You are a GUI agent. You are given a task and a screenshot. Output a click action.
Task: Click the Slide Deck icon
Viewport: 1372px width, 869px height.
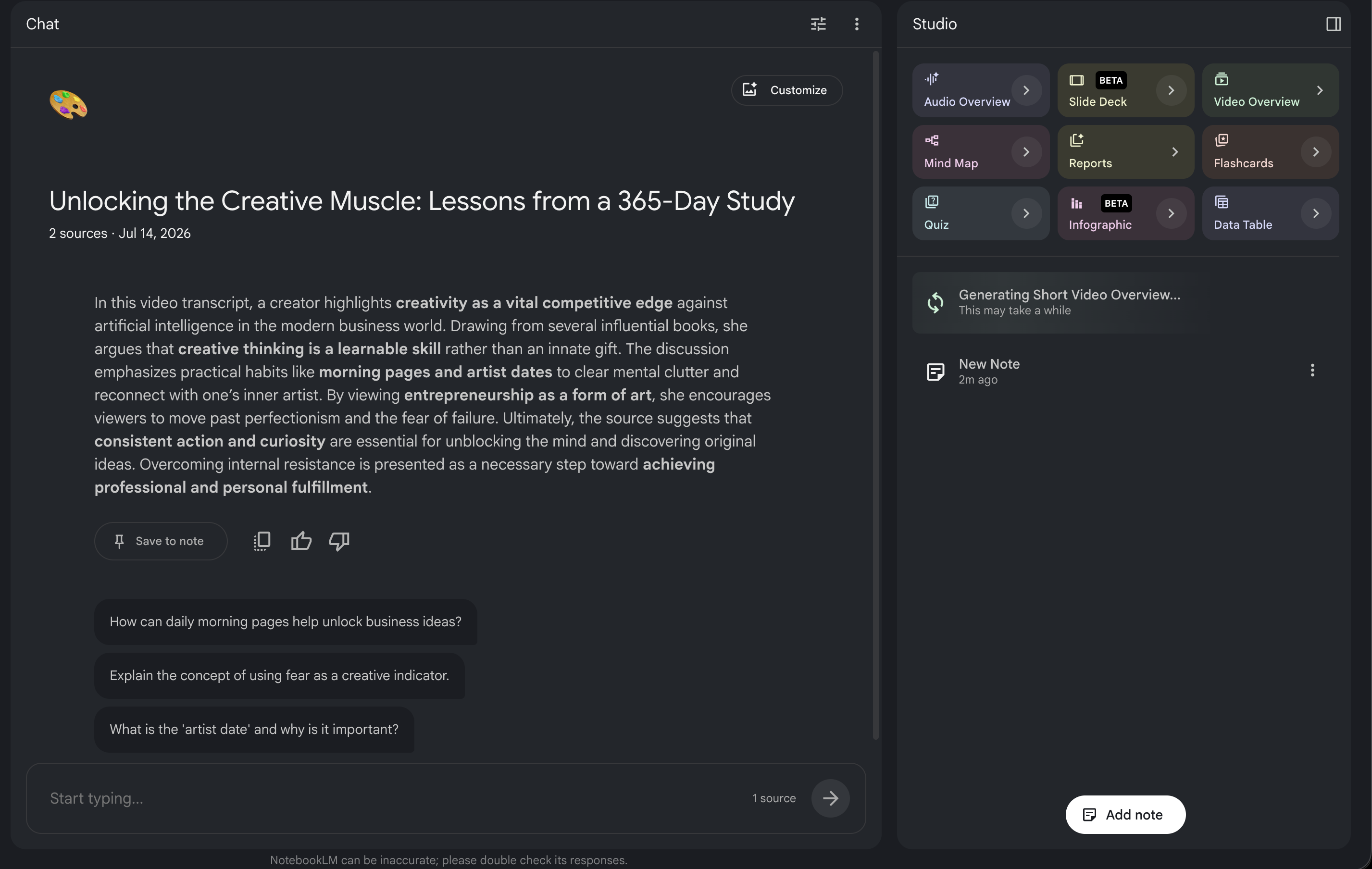tap(1076, 80)
